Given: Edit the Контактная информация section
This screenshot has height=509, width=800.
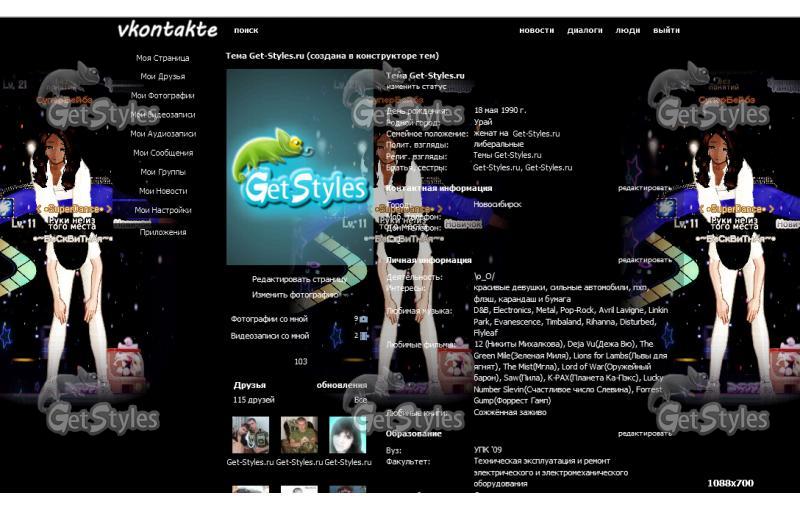Looking at the screenshot, I should tap(644, 187).
